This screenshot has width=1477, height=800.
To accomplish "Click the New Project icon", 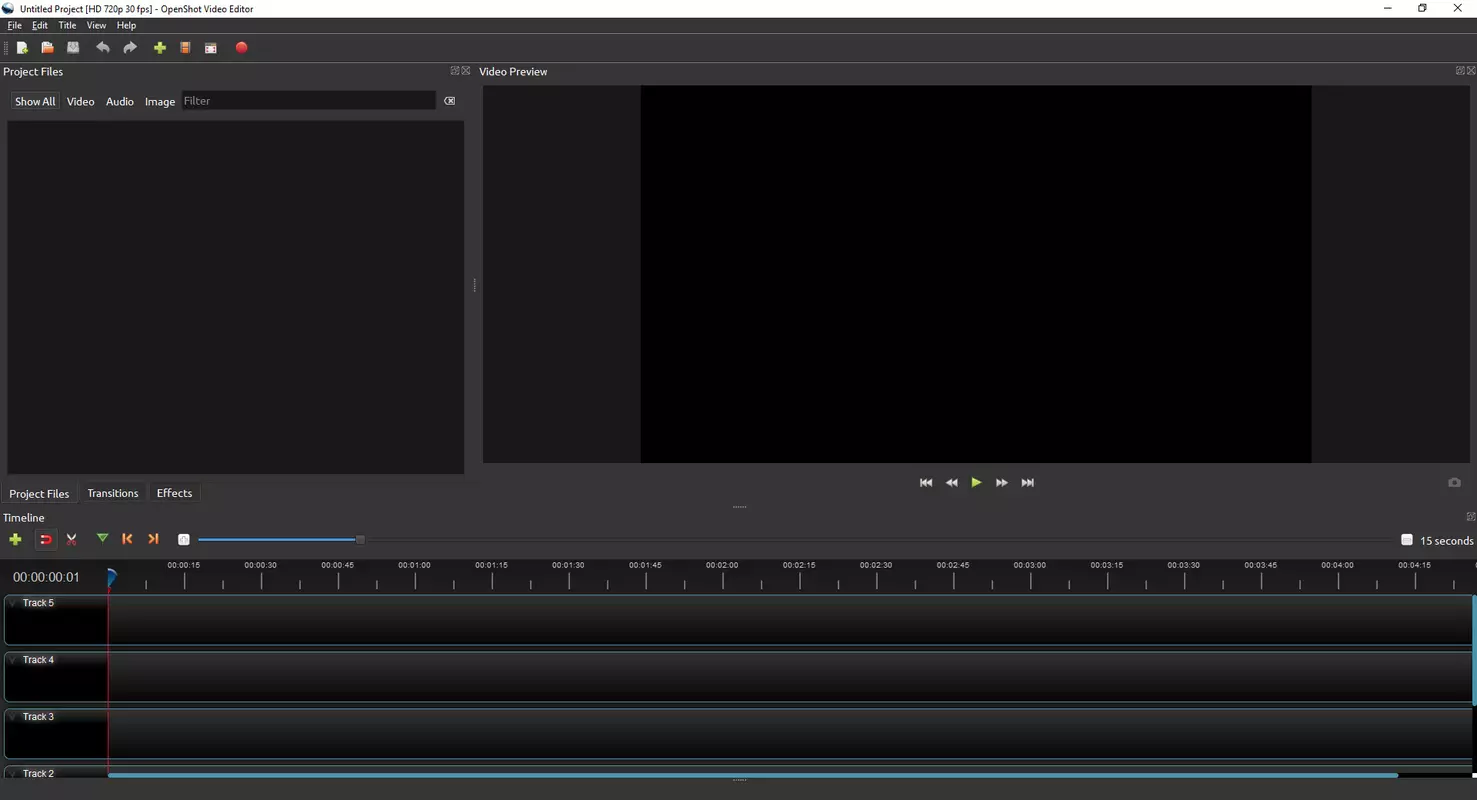I will pyautogui.click(x=22, y=48).
